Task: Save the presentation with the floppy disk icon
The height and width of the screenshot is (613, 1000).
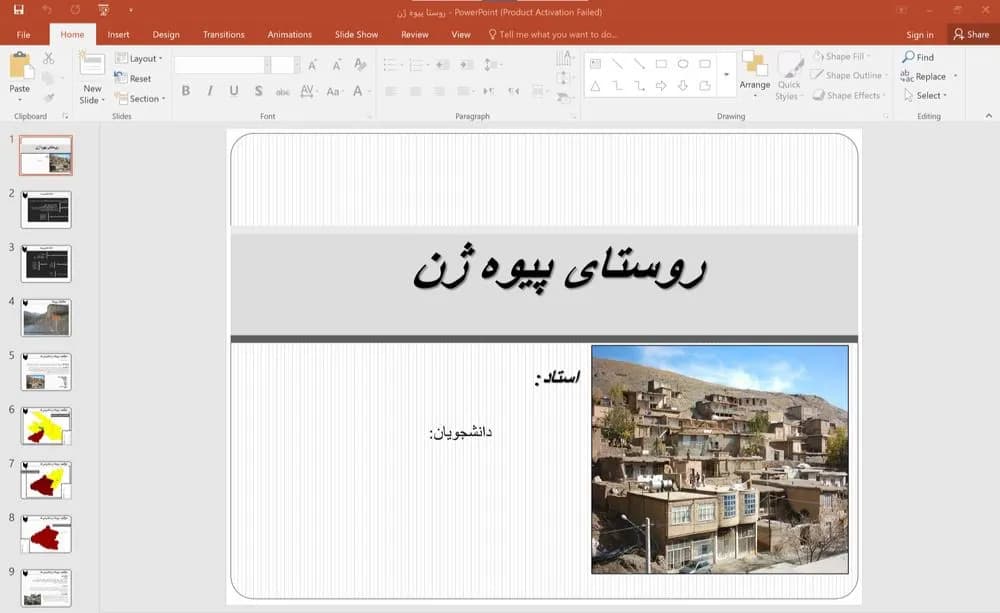Action: tap(18, 10)
